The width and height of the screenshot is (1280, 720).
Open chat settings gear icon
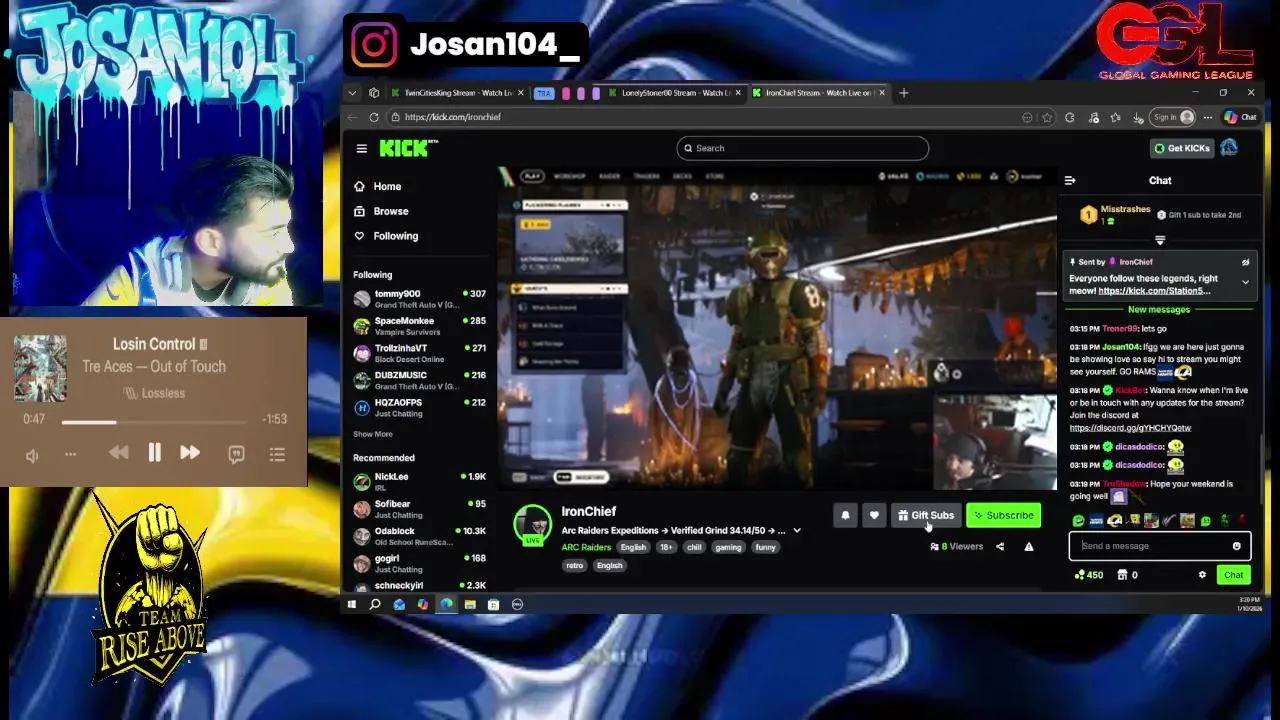1202,575
